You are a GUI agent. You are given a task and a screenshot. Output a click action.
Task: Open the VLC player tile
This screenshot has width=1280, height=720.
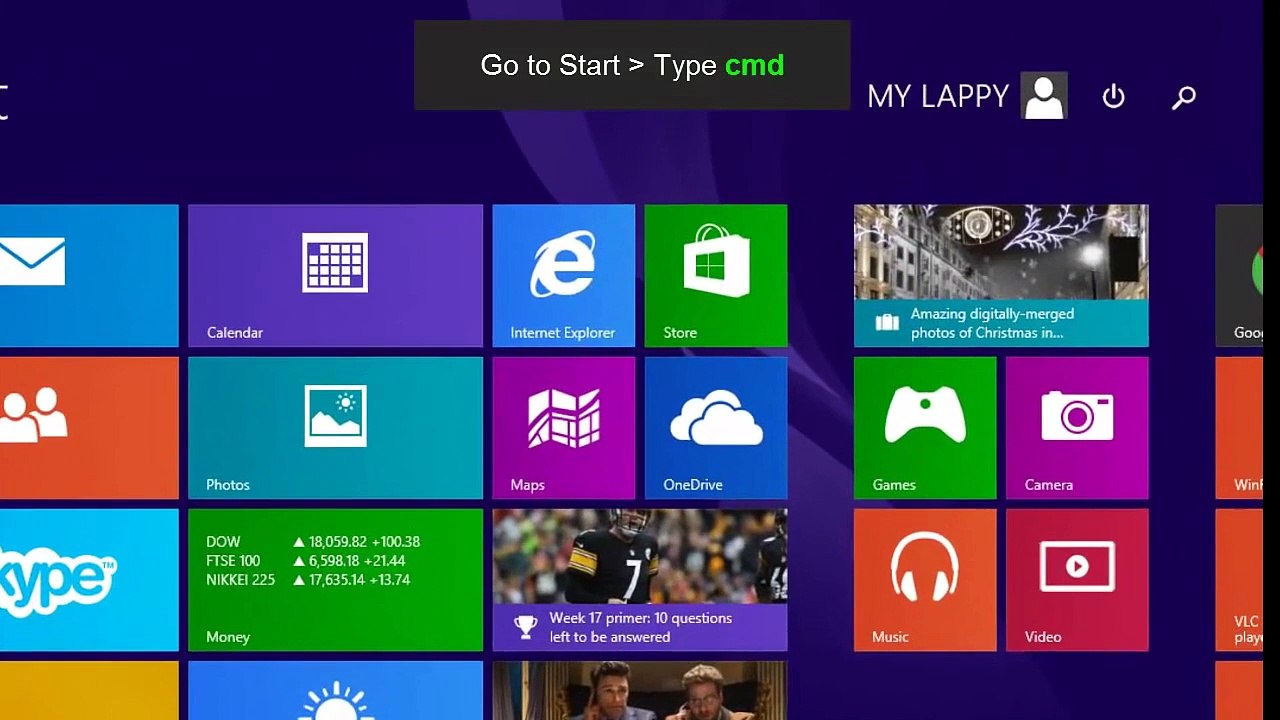(1239, 580)
